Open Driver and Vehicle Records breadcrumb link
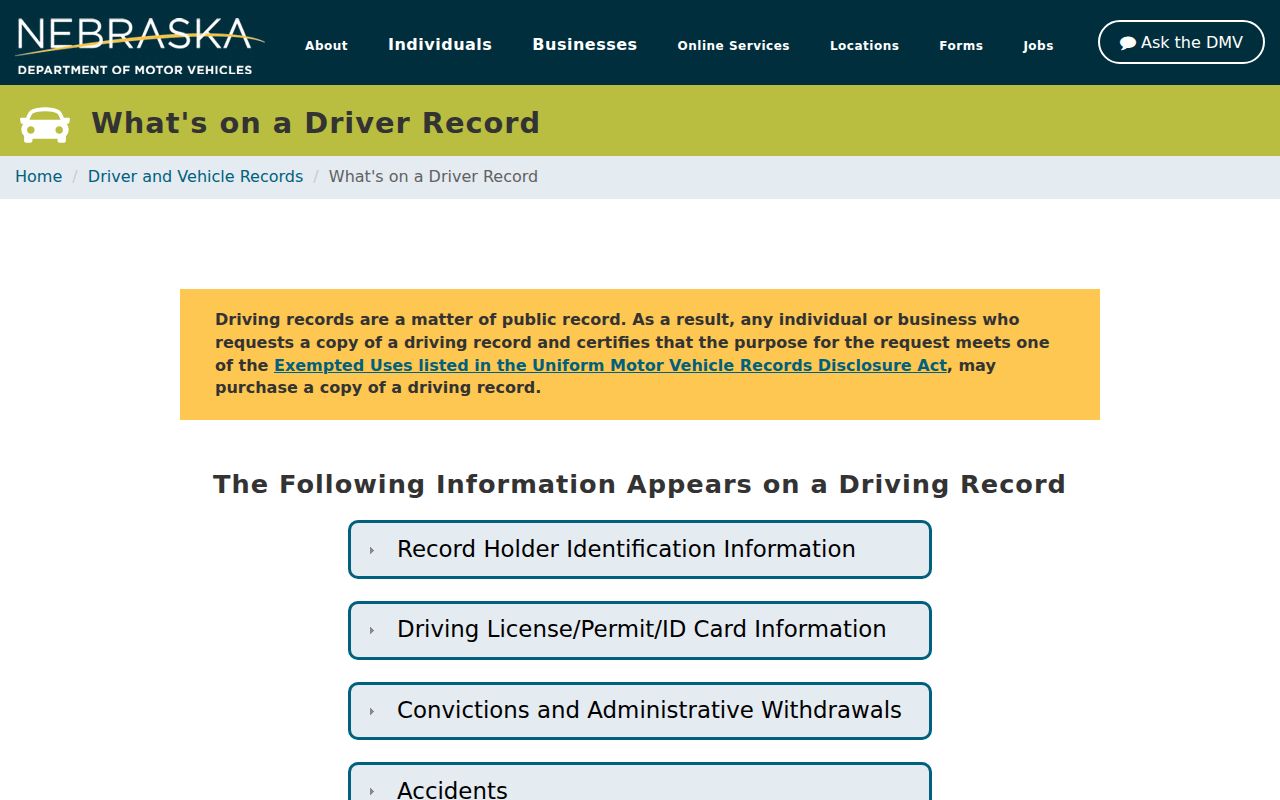1280x800 pixels. click(x=195, y=176)
